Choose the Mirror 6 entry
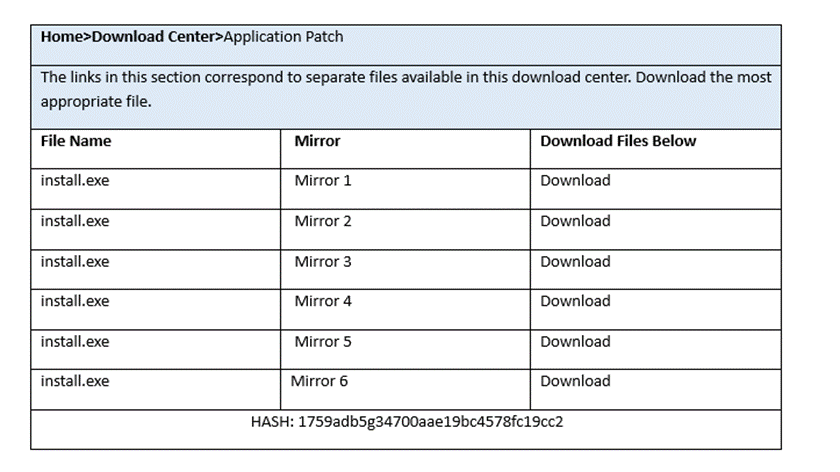This screenshot has width=840, height=472. click(x=320, y=381)
